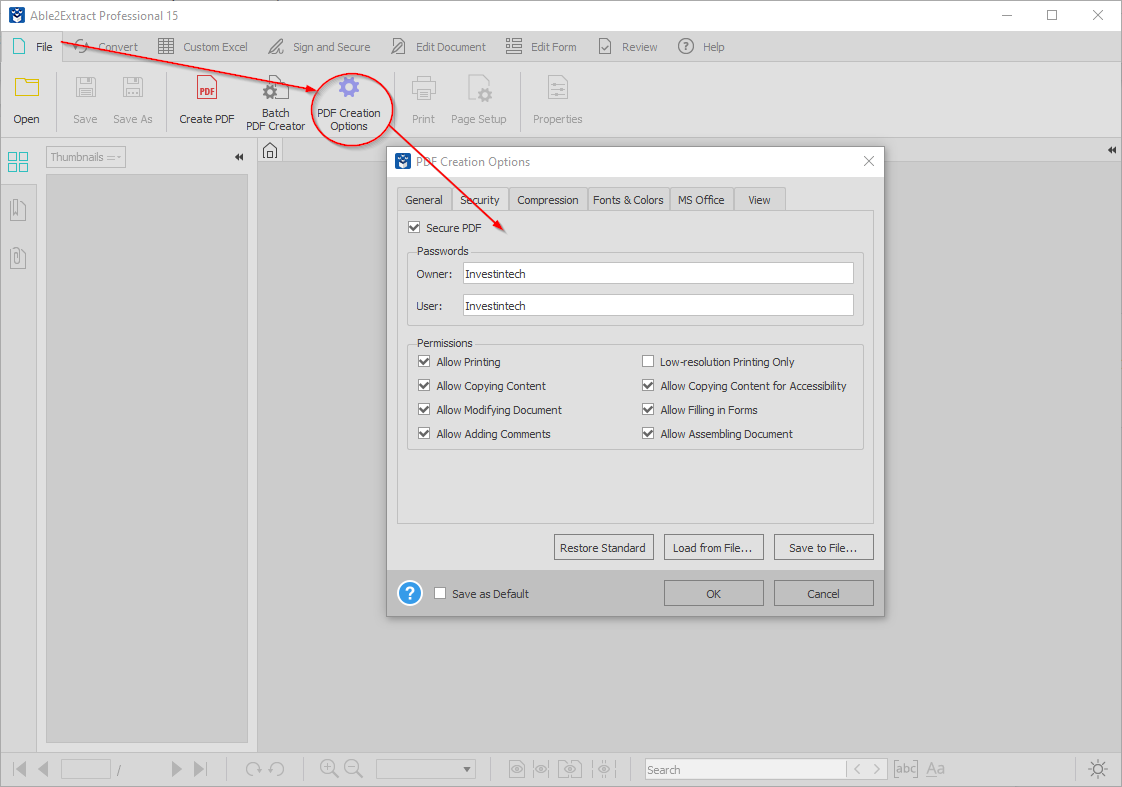Toggle Allow Copying Content checkbox
The image size is (1122, 787).
pyautogui.click(x=424, y=386)
